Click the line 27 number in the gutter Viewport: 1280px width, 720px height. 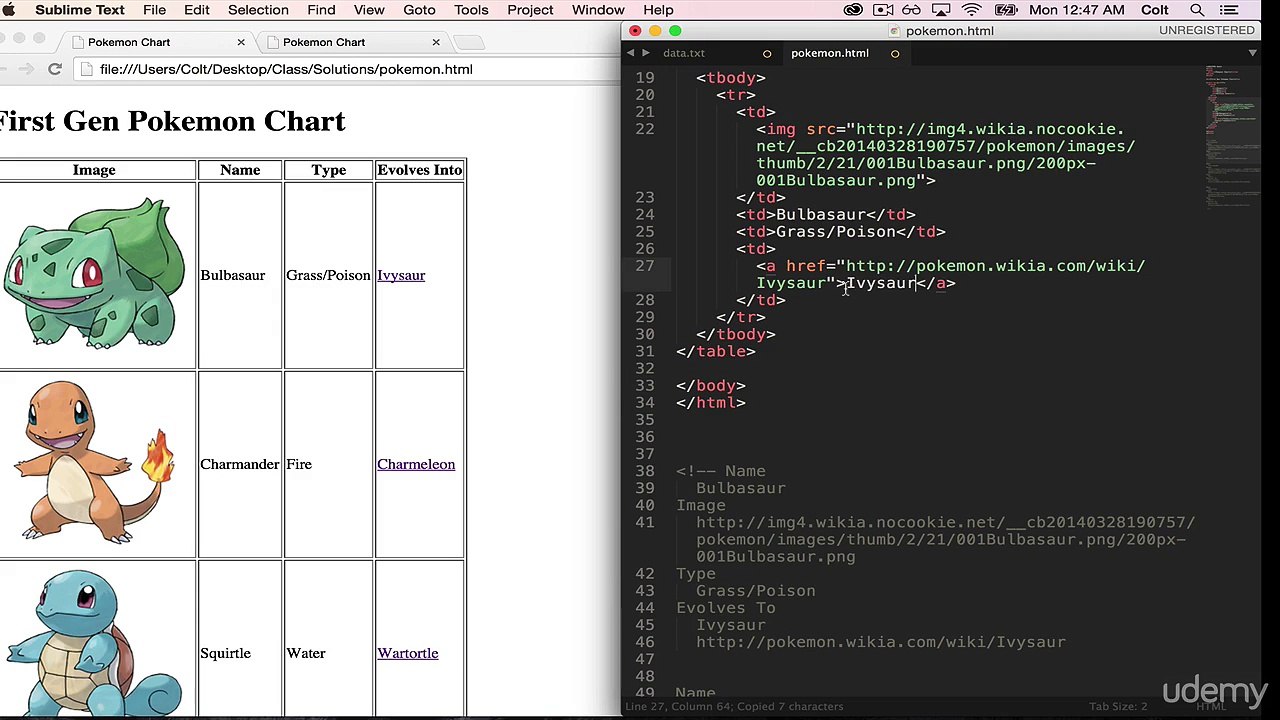(x=645, y=266)
